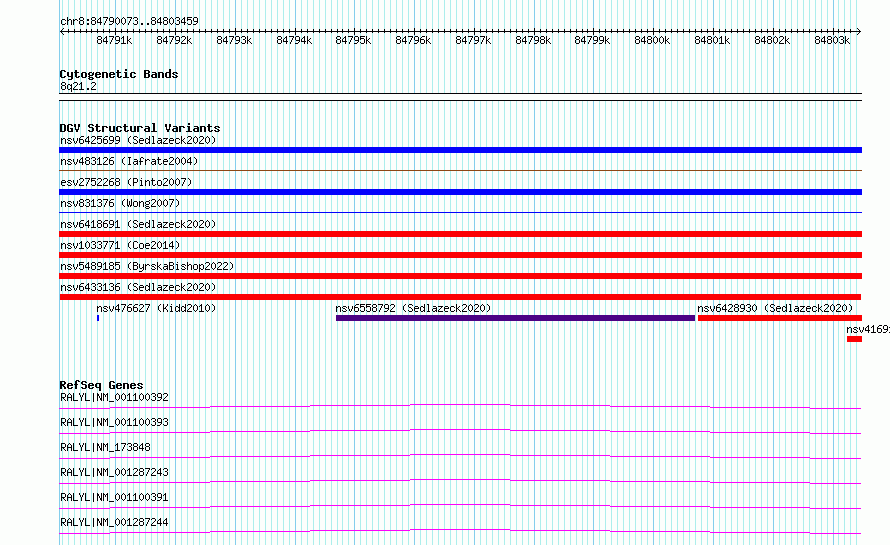Screen dimensions: 890x545
Task: Click the 84803k ruler tick label
Action: [x=832, y=40]
